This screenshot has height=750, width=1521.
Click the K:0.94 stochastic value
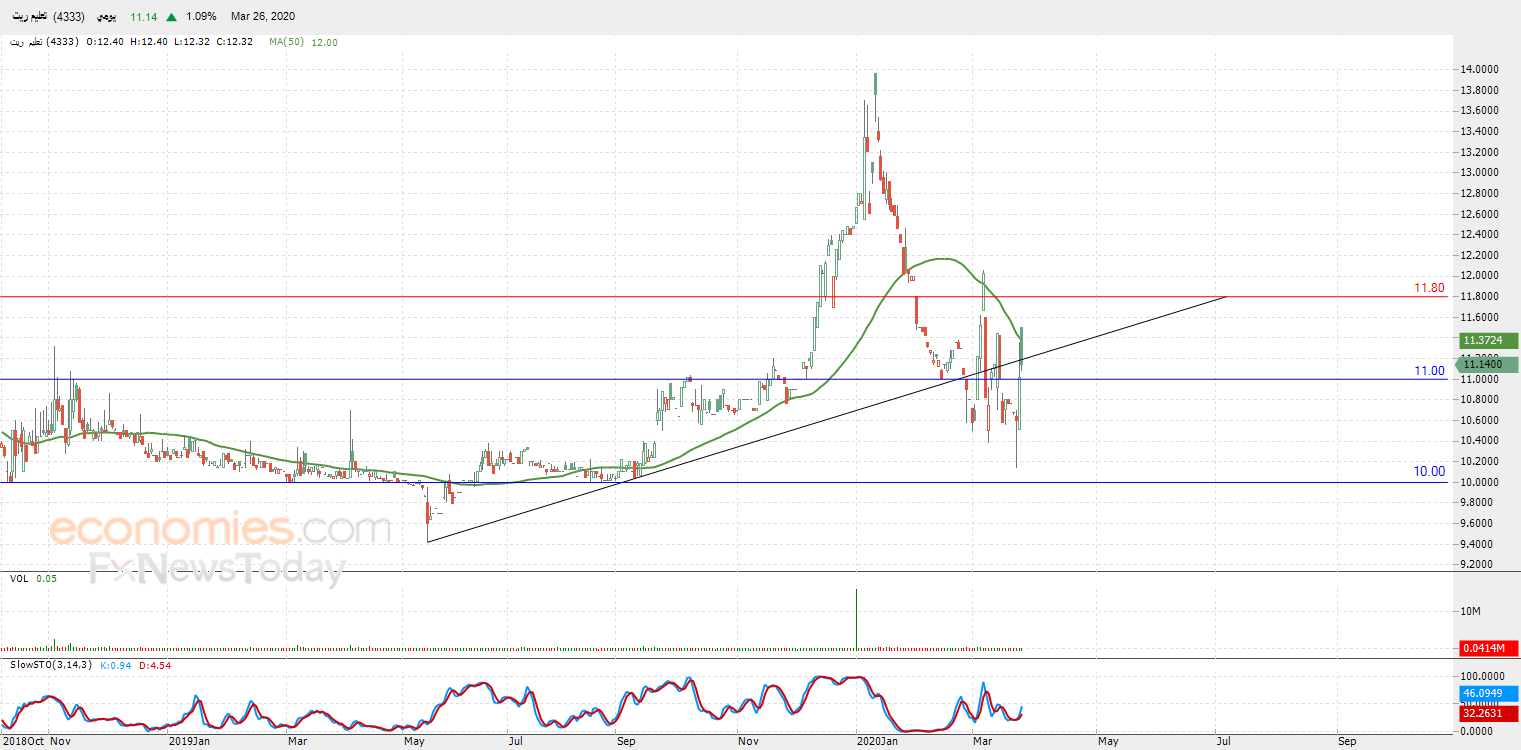coord(116,664)
